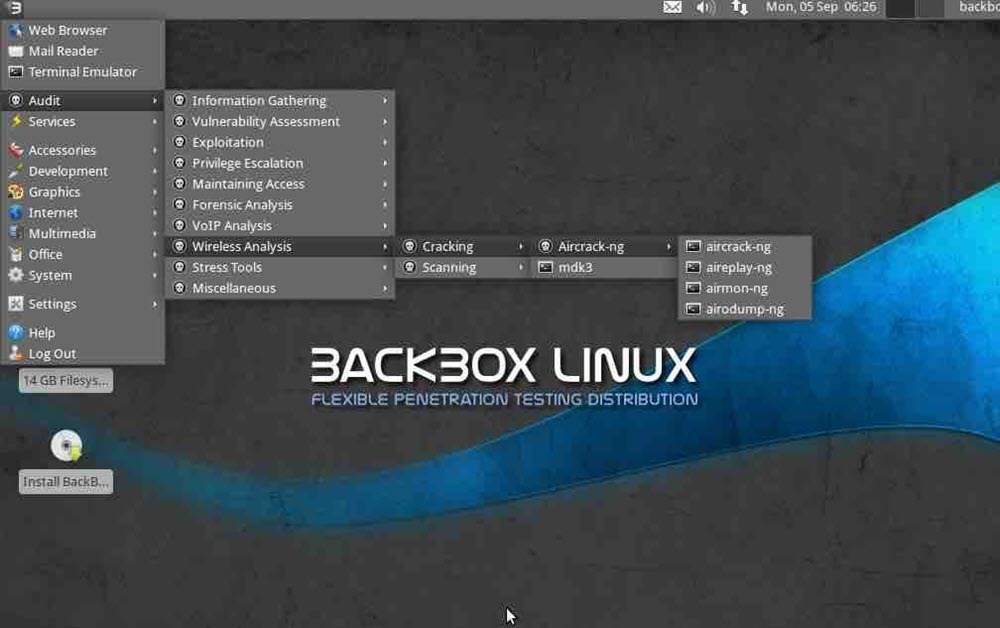Click the Install BackBox disc icon

tap(66, 445)
